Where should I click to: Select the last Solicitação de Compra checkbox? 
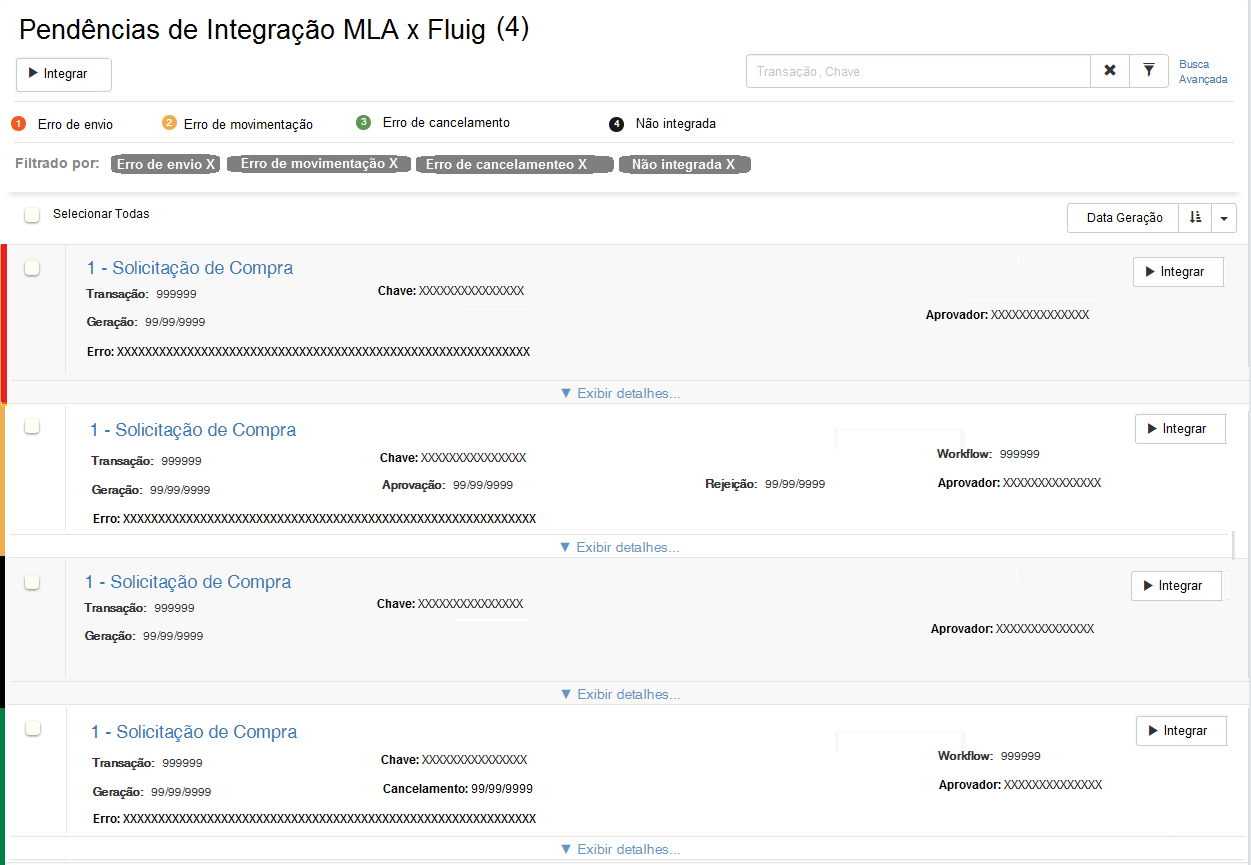coord(33,729)
